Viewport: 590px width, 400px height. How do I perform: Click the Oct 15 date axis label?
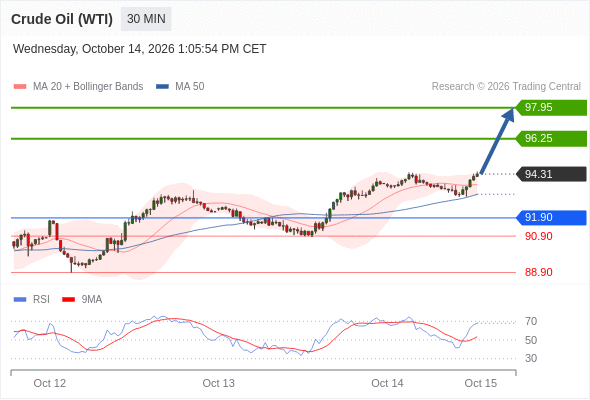[481, 383]
